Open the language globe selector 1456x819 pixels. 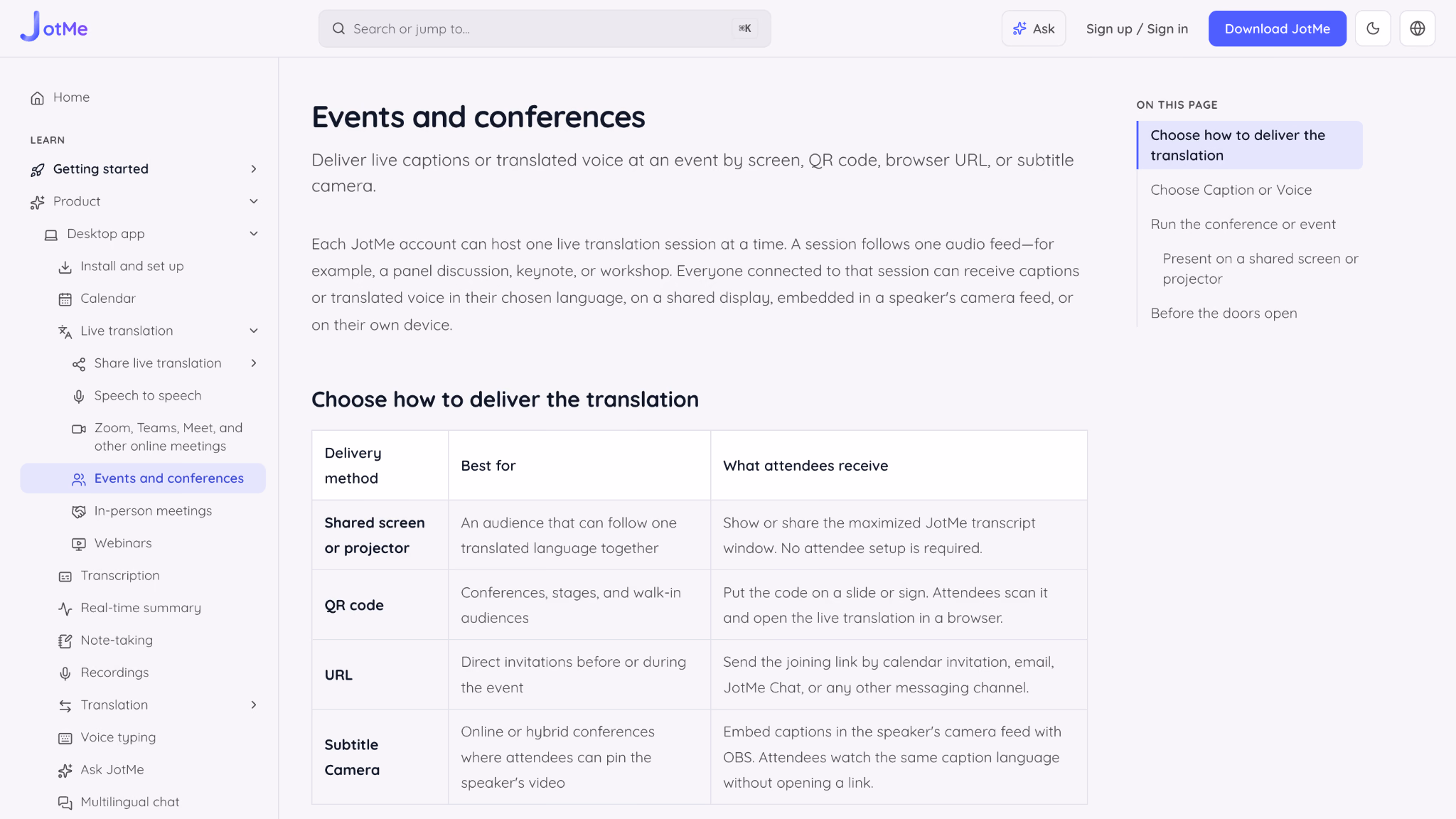tap(1418, 28)
